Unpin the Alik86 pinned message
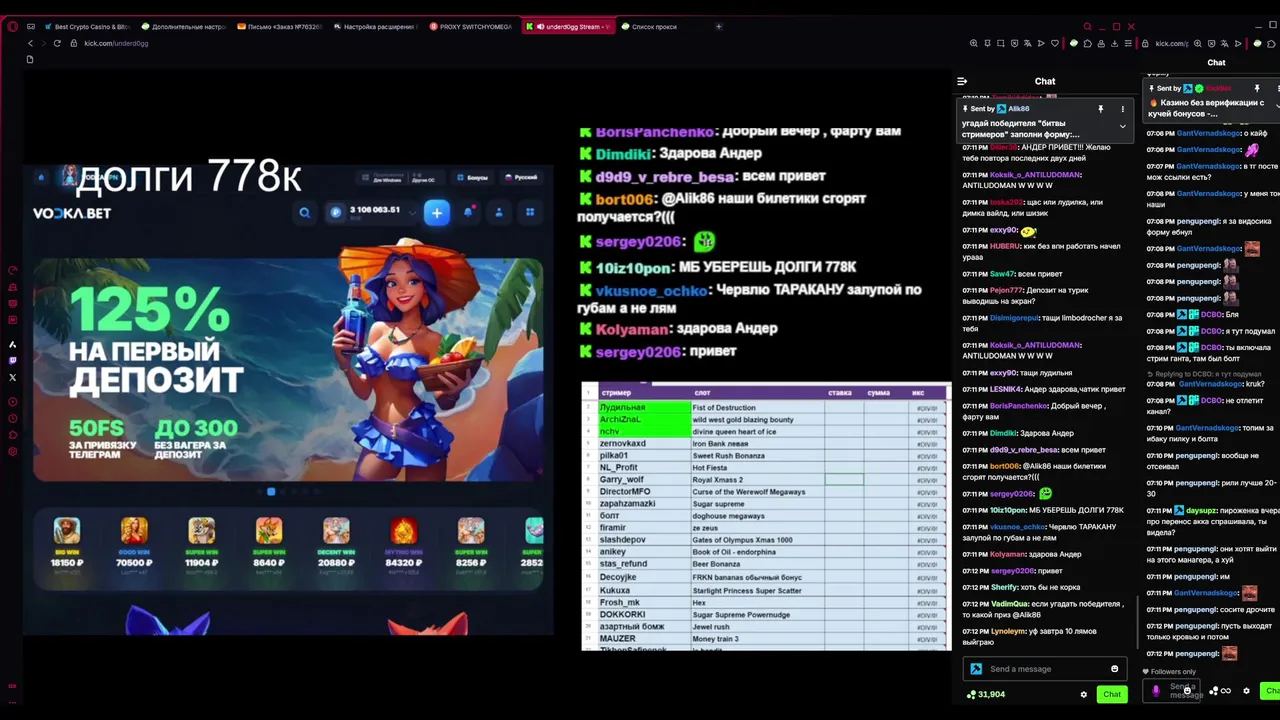The height and width of the screenshot is (720, 1280). click(1100, 109)
